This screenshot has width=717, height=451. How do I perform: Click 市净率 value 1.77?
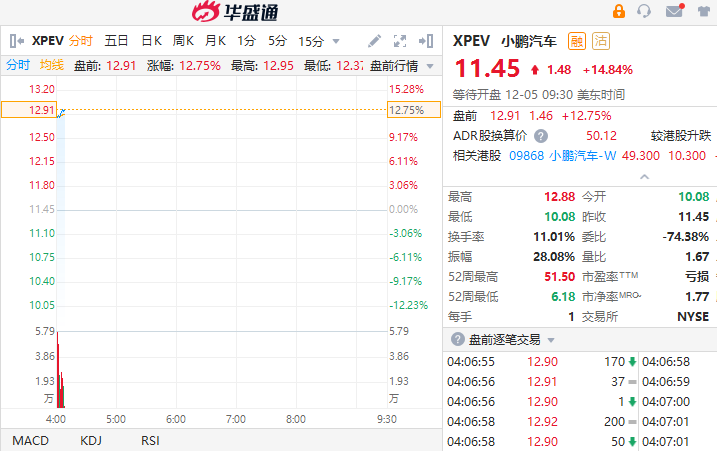(x=697, y=297)
